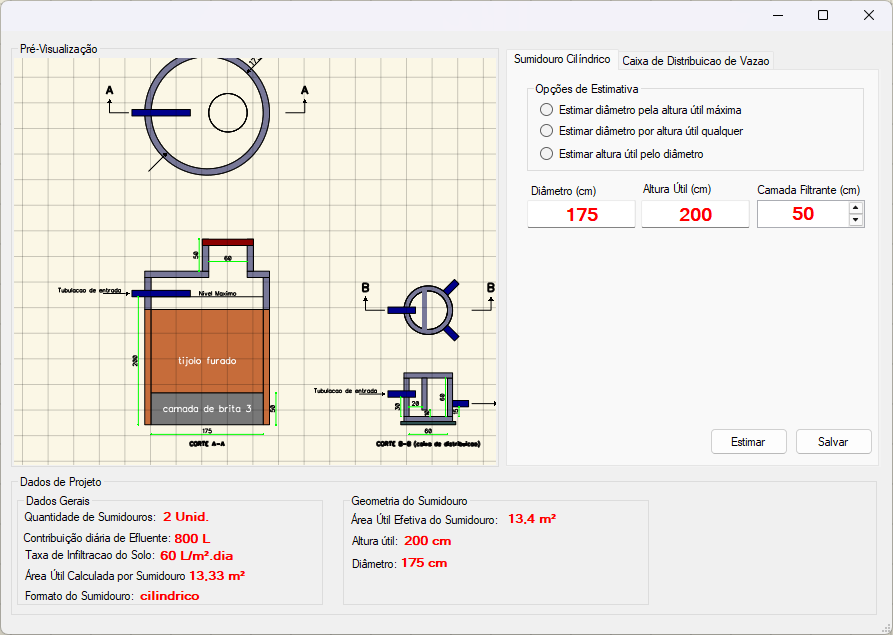Click the 'Nivel Maximo' label in drawing
The width and height of the screenshot is (893, 635).
tap(218, 294)
